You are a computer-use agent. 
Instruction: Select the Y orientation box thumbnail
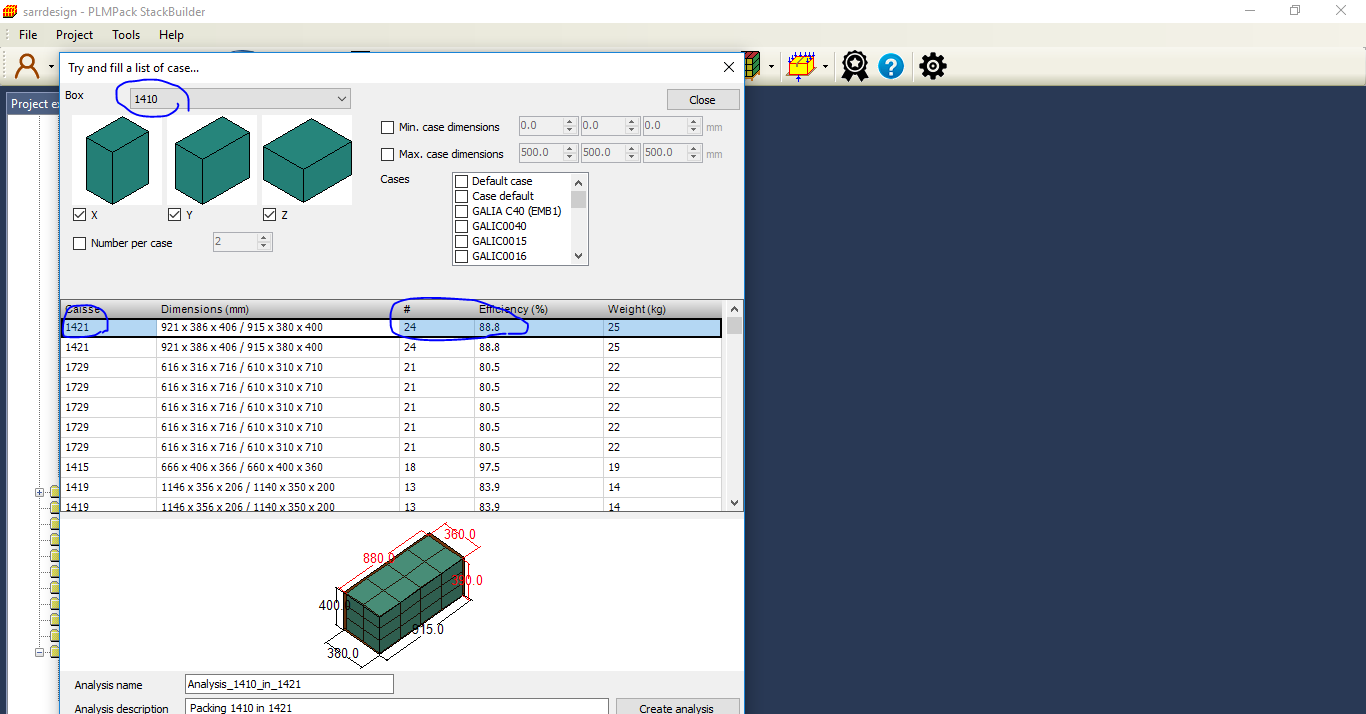(212, 160)
